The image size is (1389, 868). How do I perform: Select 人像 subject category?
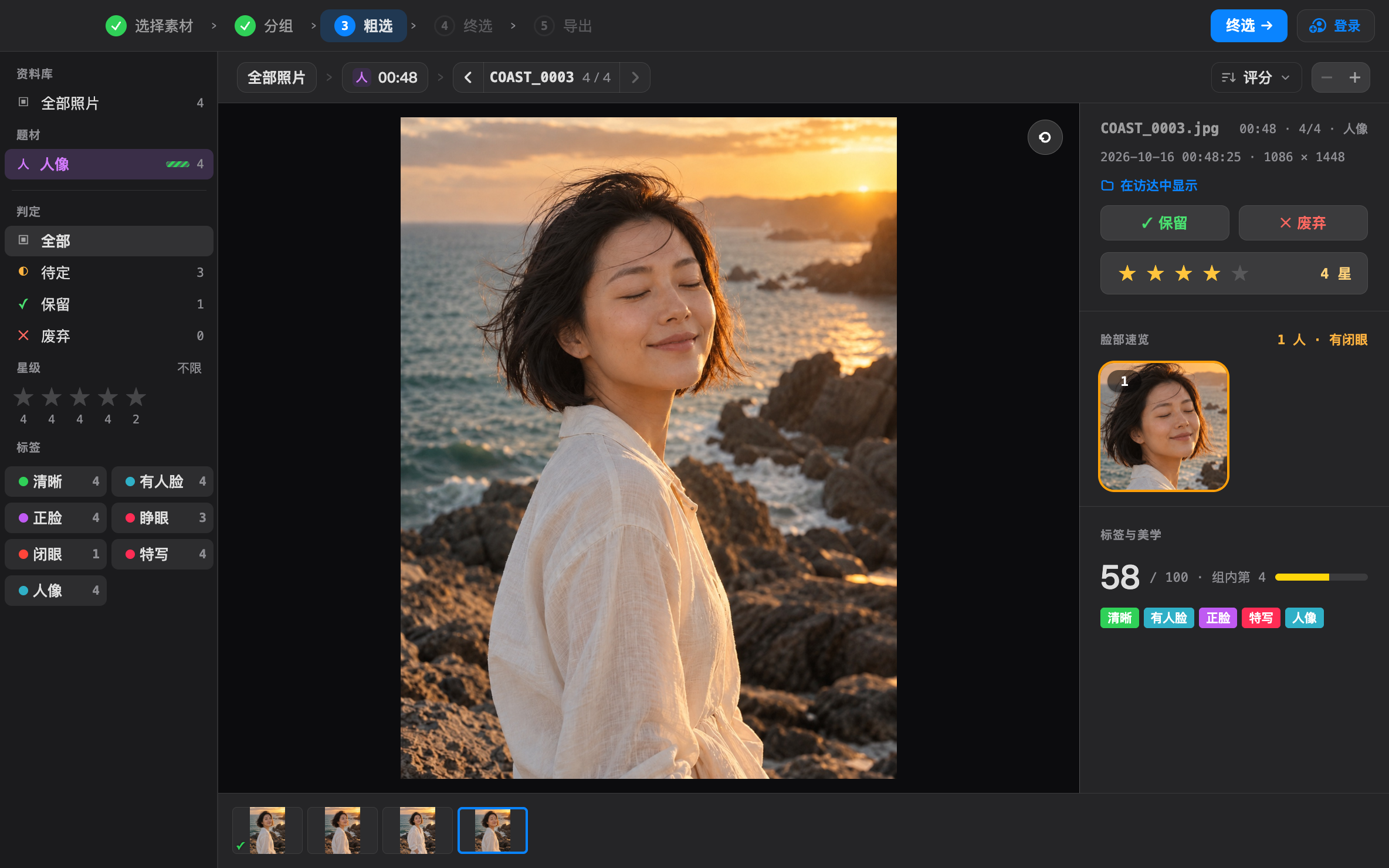coord(109,164)
